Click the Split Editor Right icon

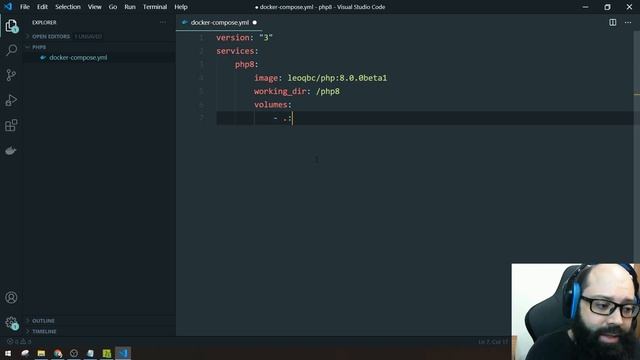point(613,22)
